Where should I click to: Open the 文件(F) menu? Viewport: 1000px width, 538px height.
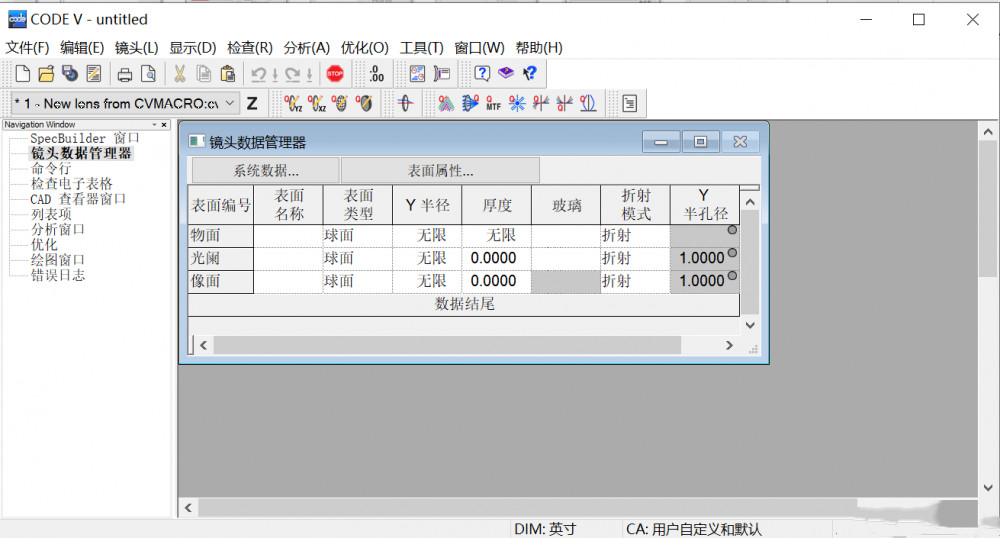point(27,48)
